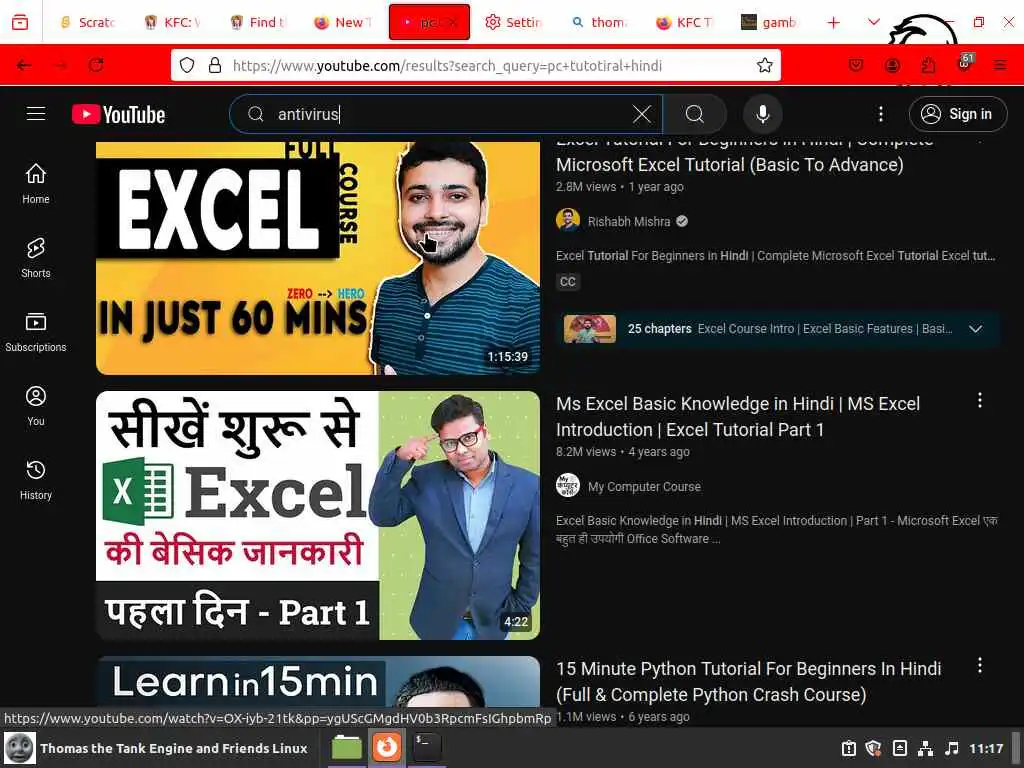This screenshot has width=1024, height=768.
Task: Open the YouTube guide hamburger menu
Action: [x=36, y=114]
